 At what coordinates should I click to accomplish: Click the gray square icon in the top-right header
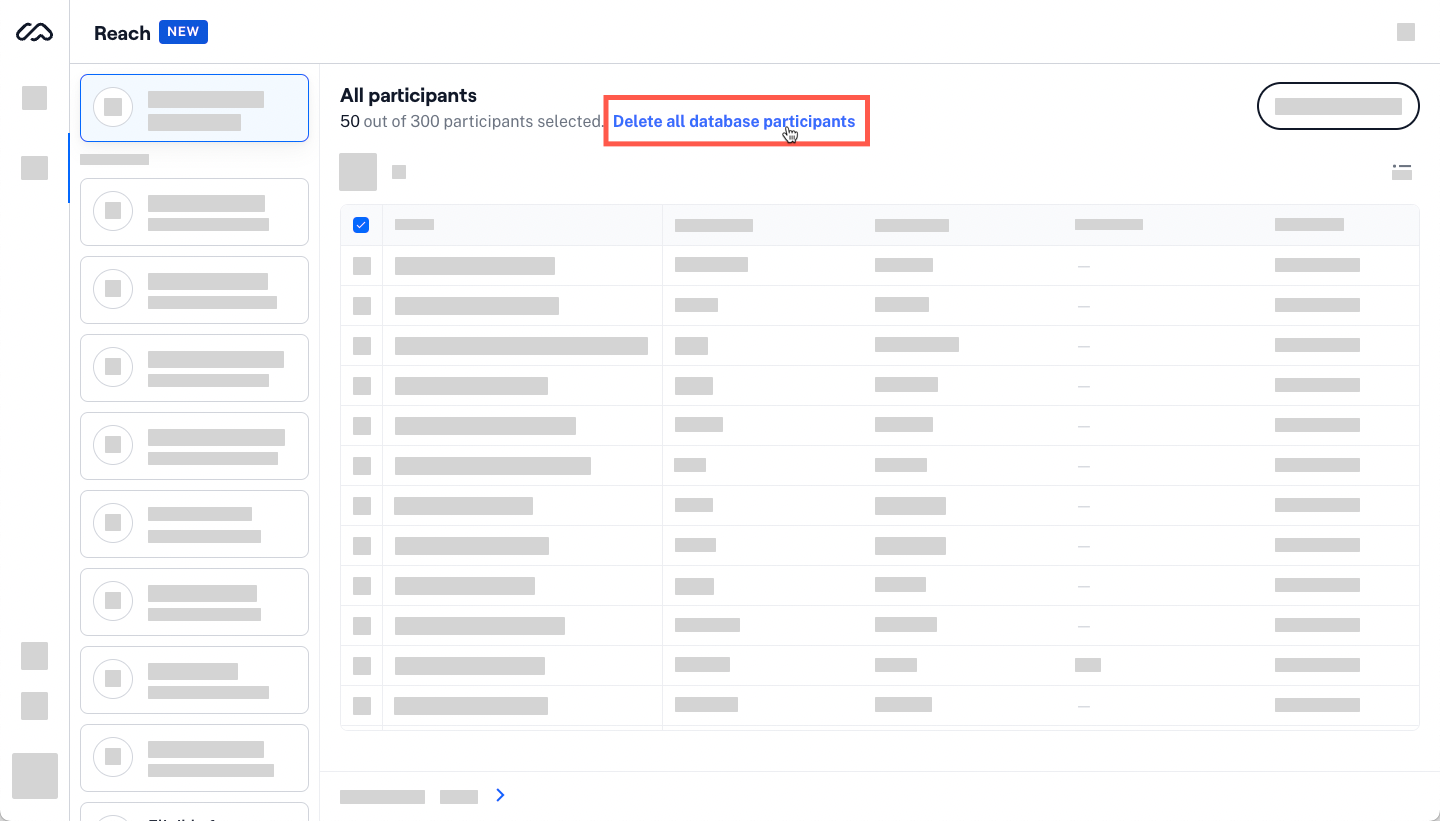click(x=1405, y=32)
